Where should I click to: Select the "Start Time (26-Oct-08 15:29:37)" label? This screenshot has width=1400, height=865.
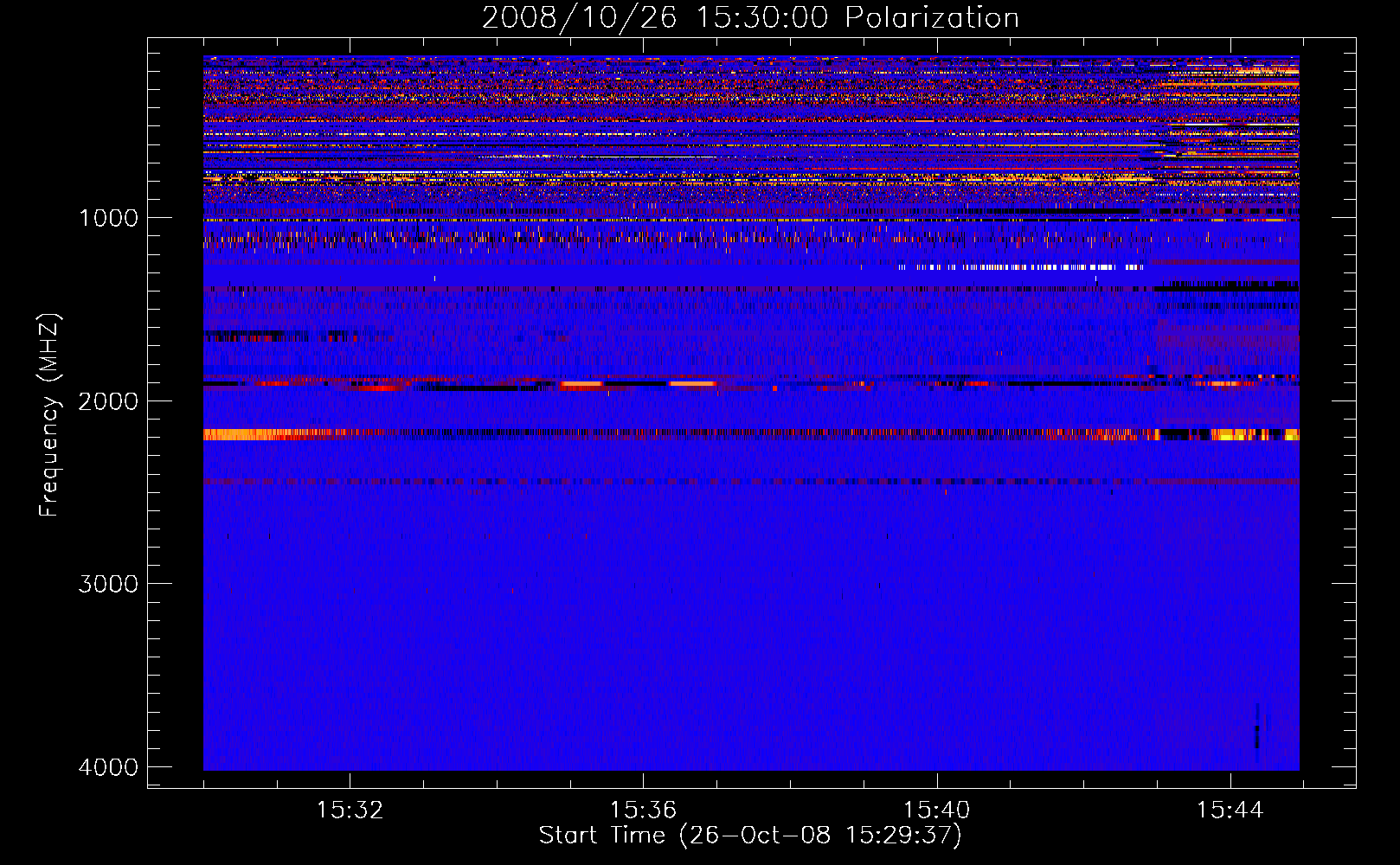pos(750,836)
